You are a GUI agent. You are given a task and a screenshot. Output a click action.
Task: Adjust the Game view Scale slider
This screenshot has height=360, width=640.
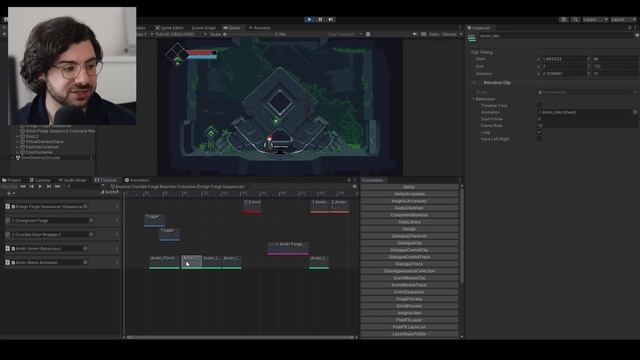tap(249, 34)
